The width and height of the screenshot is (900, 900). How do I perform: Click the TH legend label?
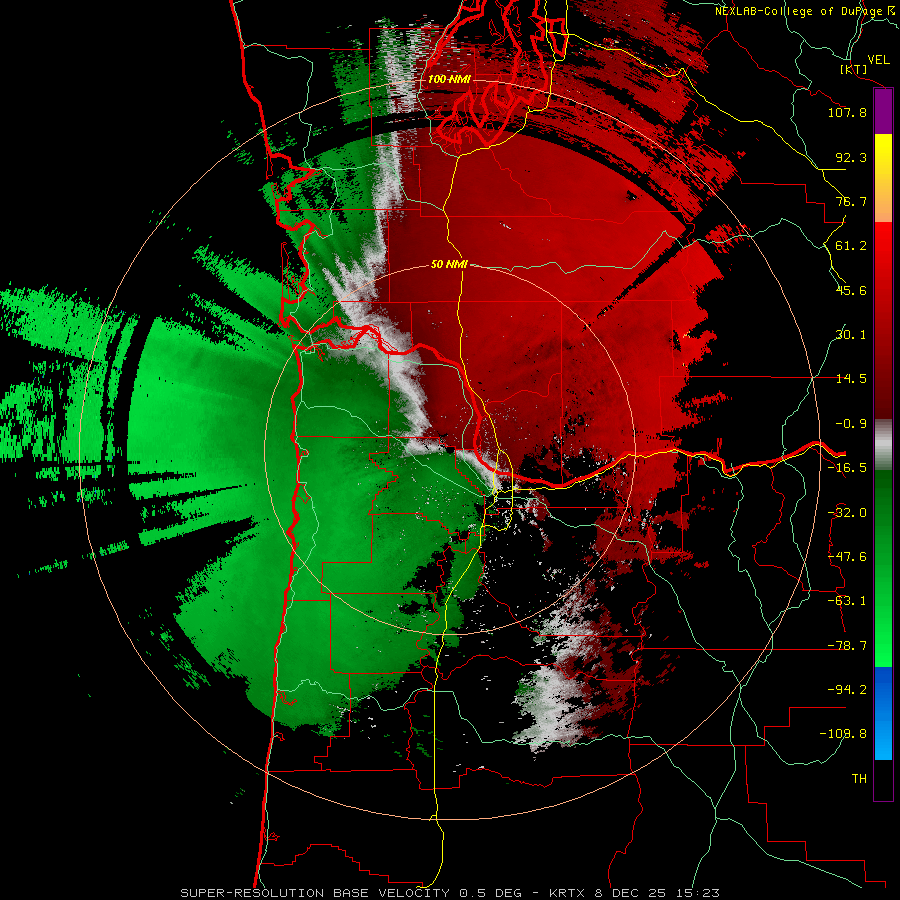pos(859,779)
